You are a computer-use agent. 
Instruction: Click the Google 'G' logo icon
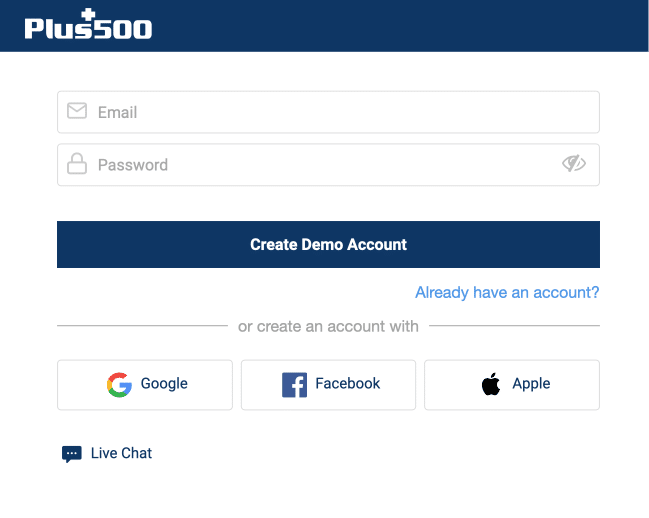coord(119,385)
